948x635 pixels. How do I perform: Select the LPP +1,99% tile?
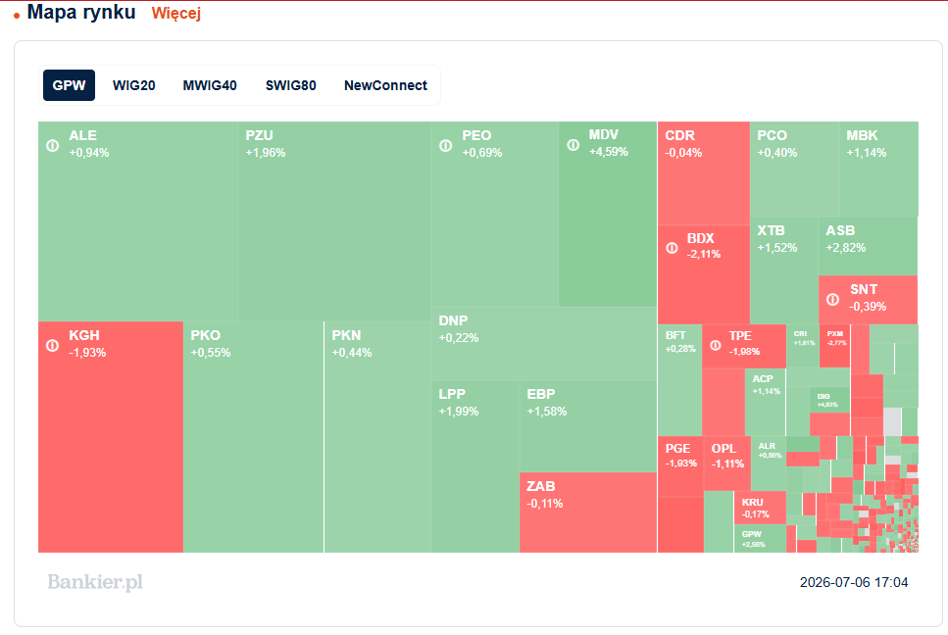coord(475,466)
